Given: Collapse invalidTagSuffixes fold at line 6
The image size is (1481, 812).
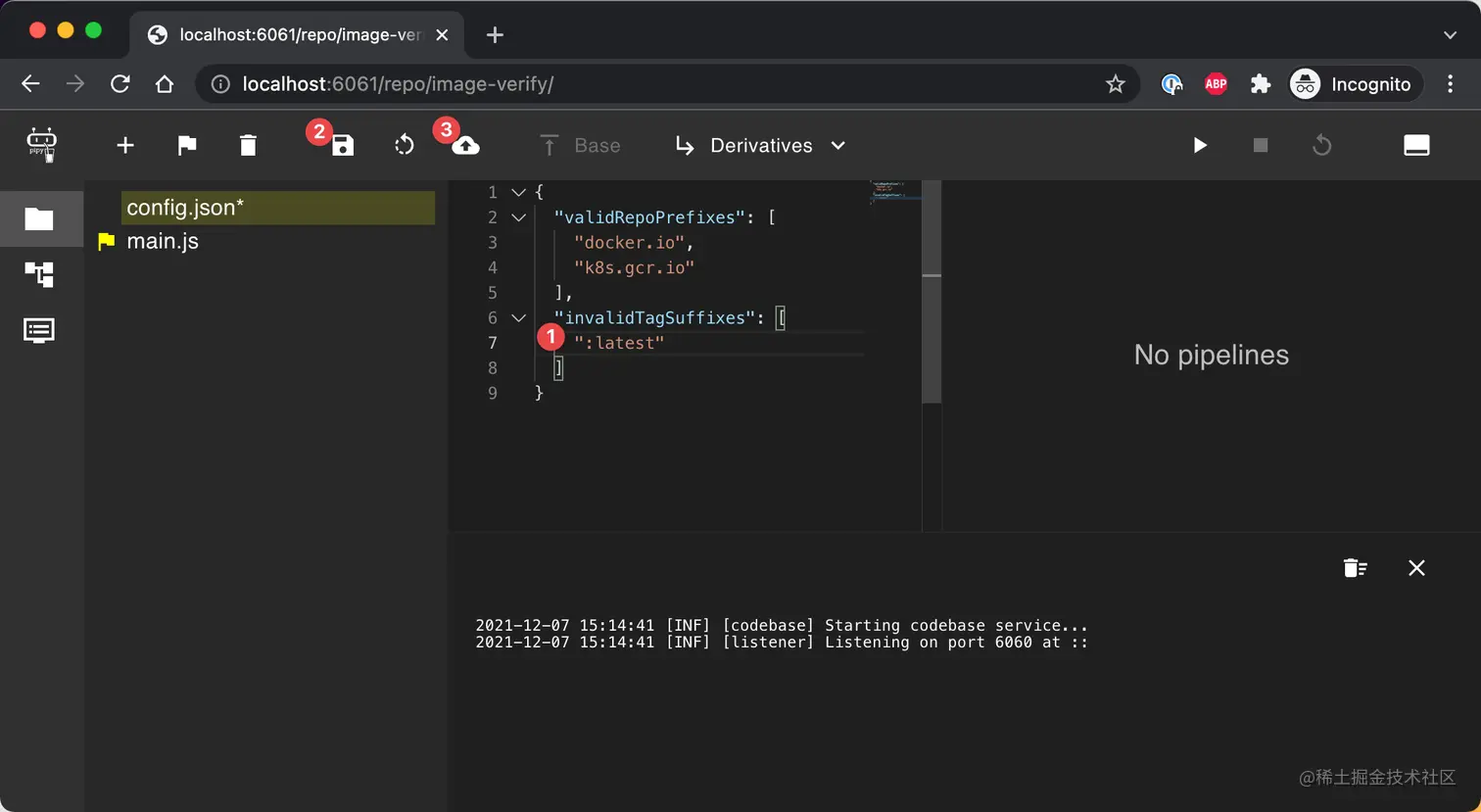Looking at the screenshot, I should pyautogui.click(x=519, y=317).
